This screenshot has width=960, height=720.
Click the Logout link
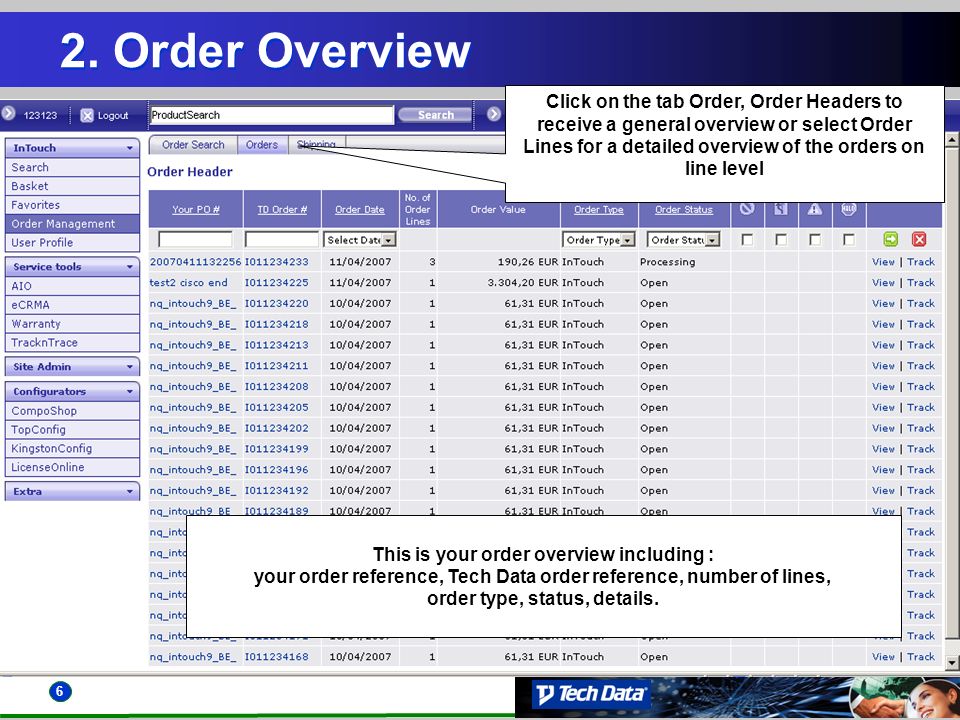[113, 115]
